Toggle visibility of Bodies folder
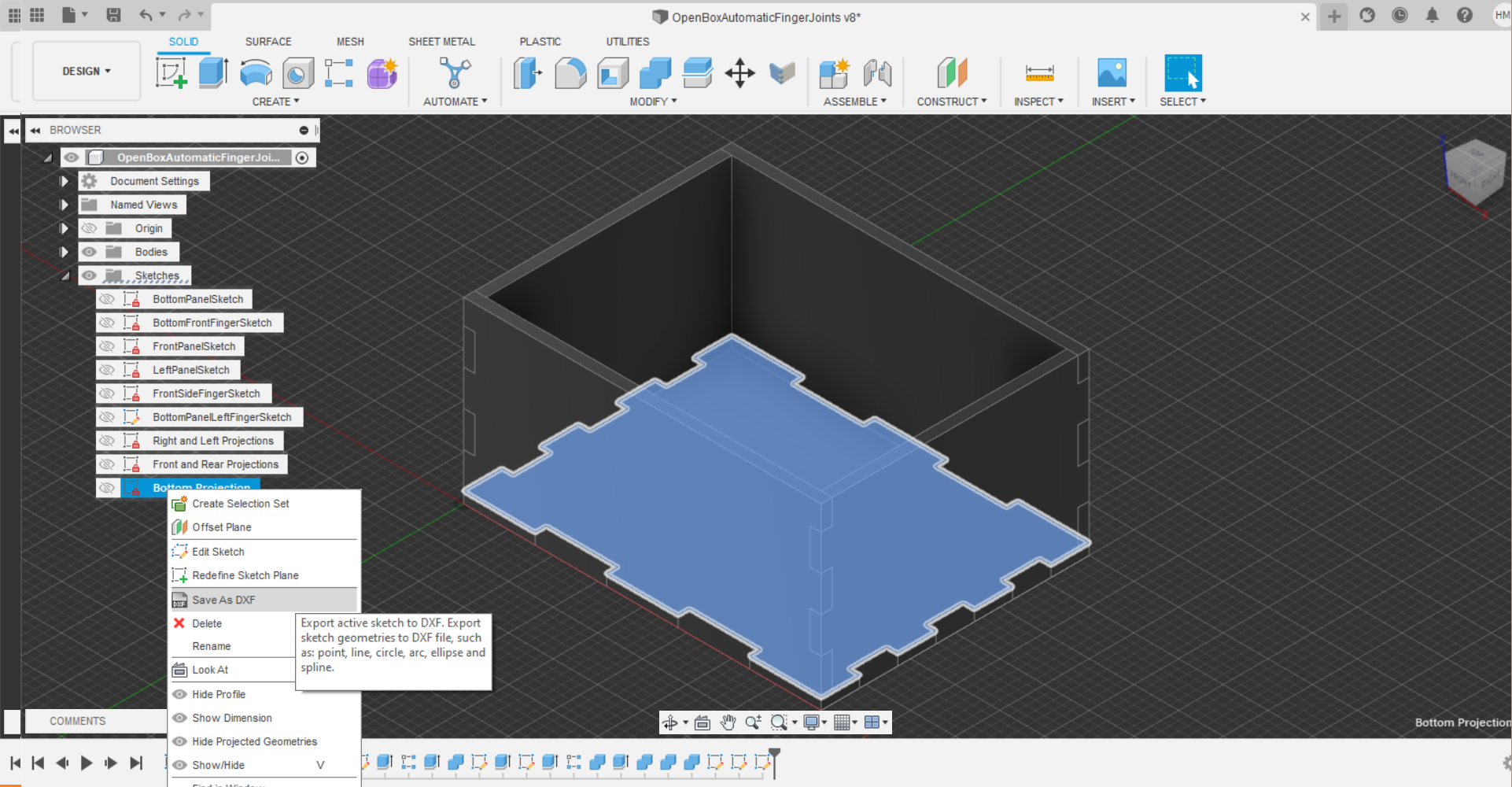Viewport: 1512px width, 787px height. click(x=90, y=252)
